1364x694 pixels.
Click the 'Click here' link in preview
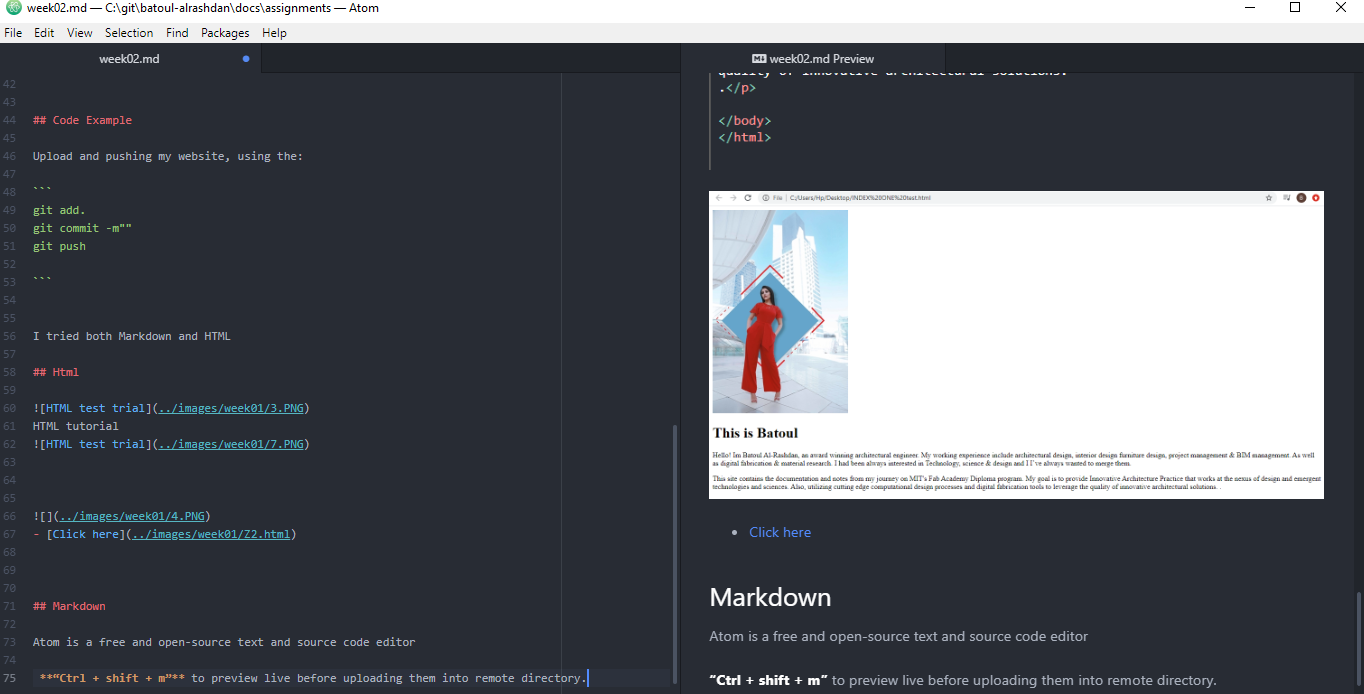(x=780, y=532)
